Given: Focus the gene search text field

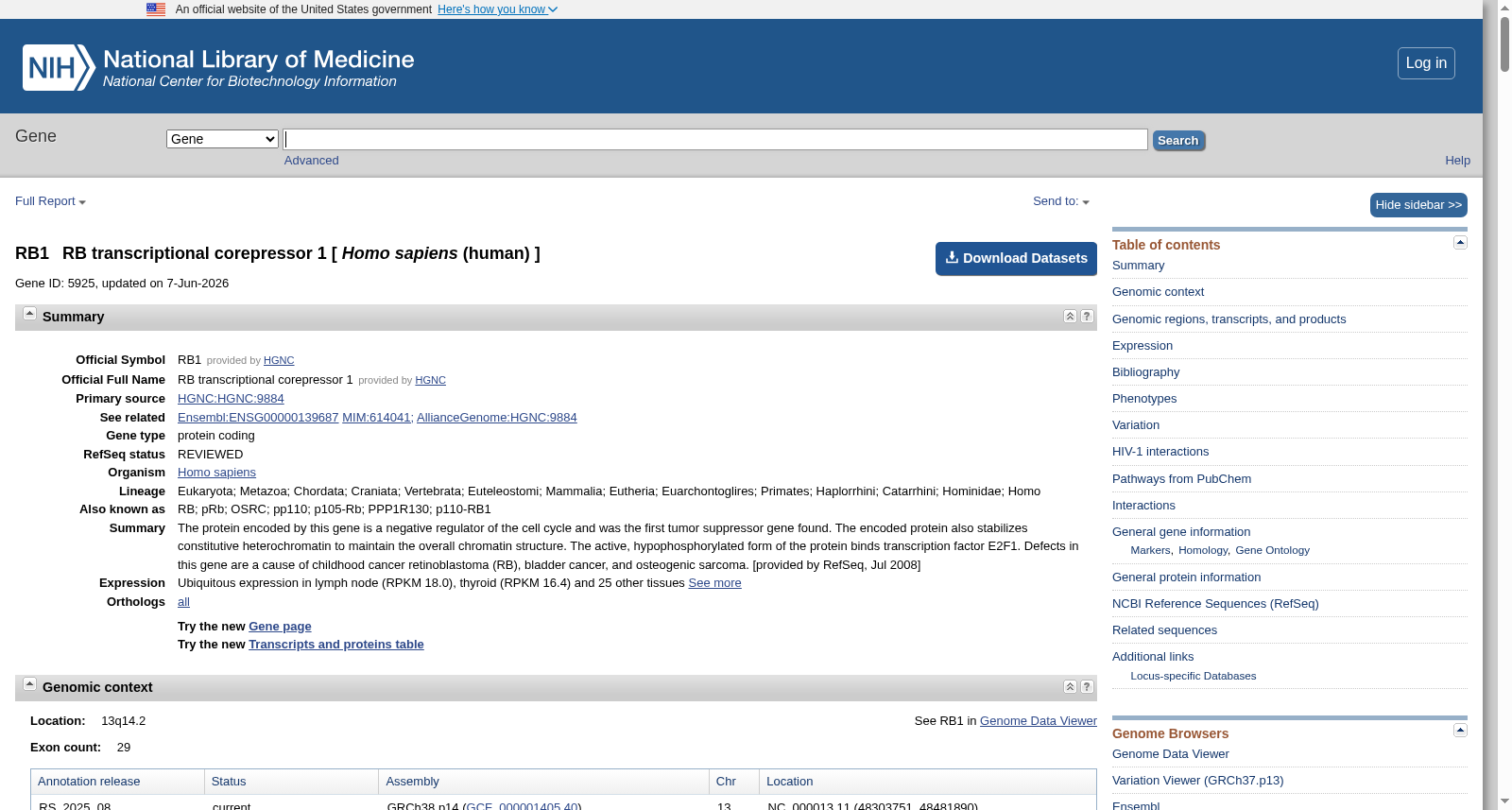Looking at the screenshot, I should pos(715,140).
